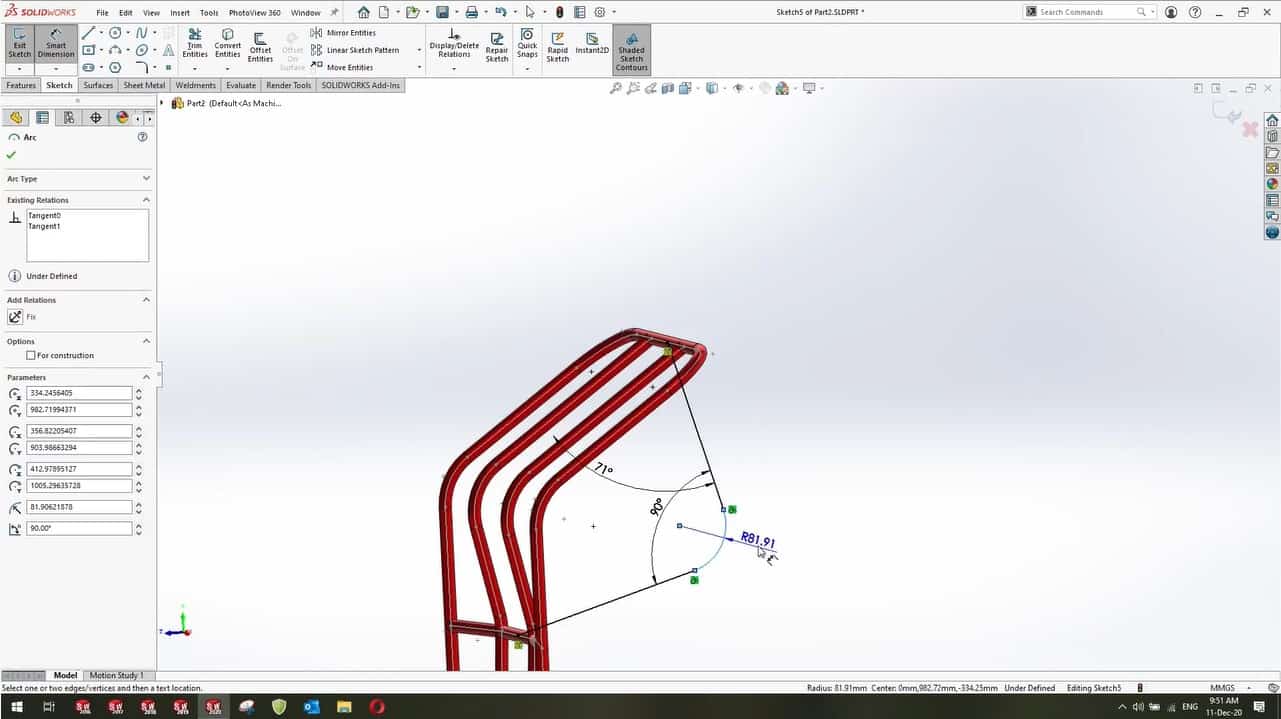The image size is (1281, 719).
Task: Open the Insert menu
Action: pyautogui.click(x=180, y=13)
